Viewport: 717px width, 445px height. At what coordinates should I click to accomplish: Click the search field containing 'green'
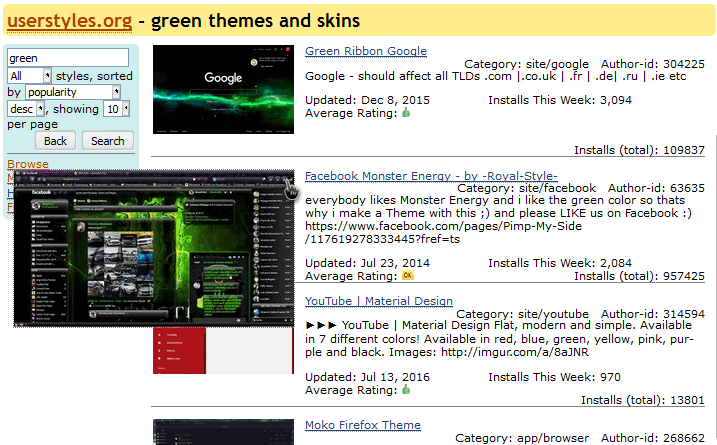68,58
